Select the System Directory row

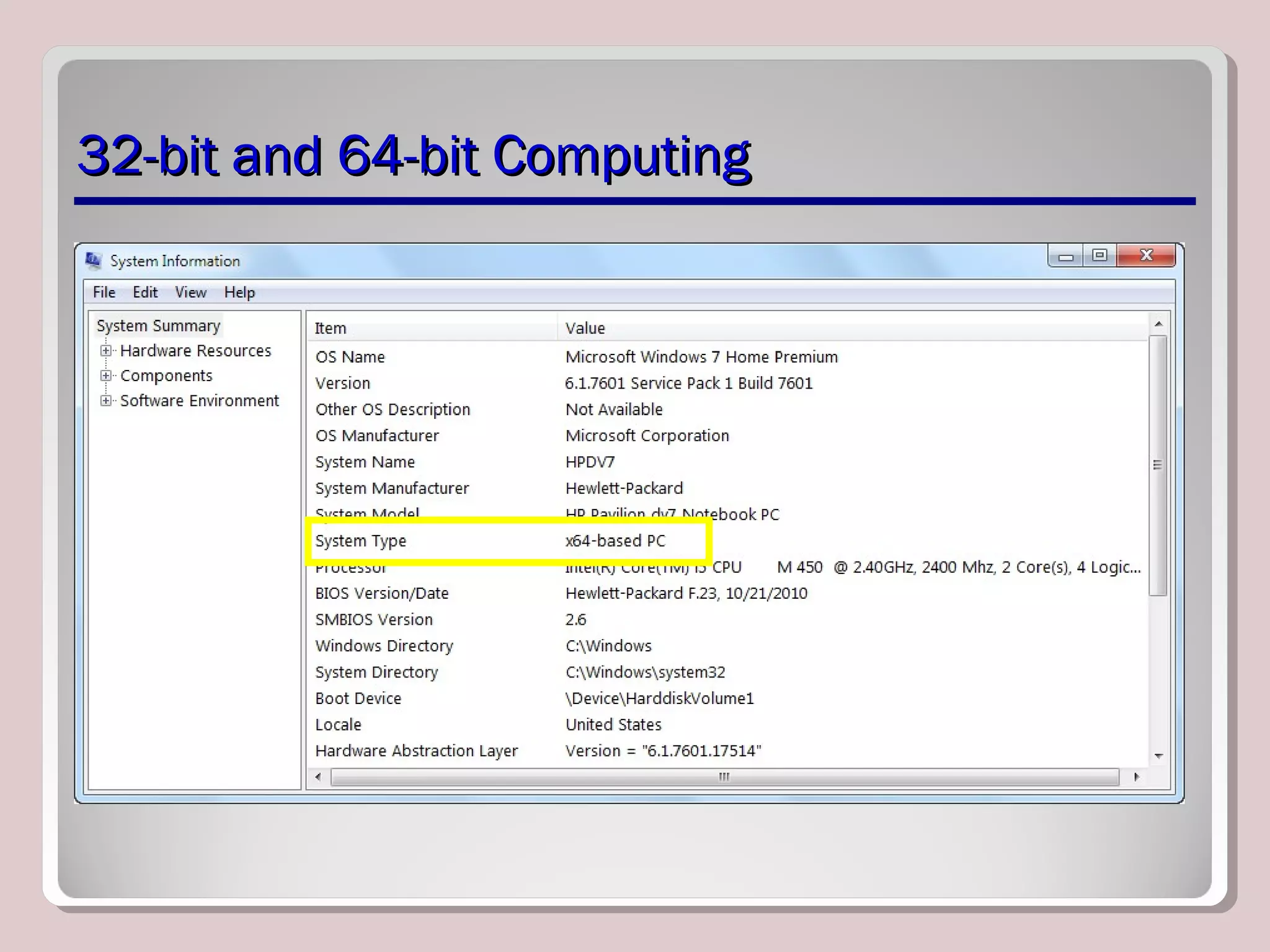(x=727, y=672)
